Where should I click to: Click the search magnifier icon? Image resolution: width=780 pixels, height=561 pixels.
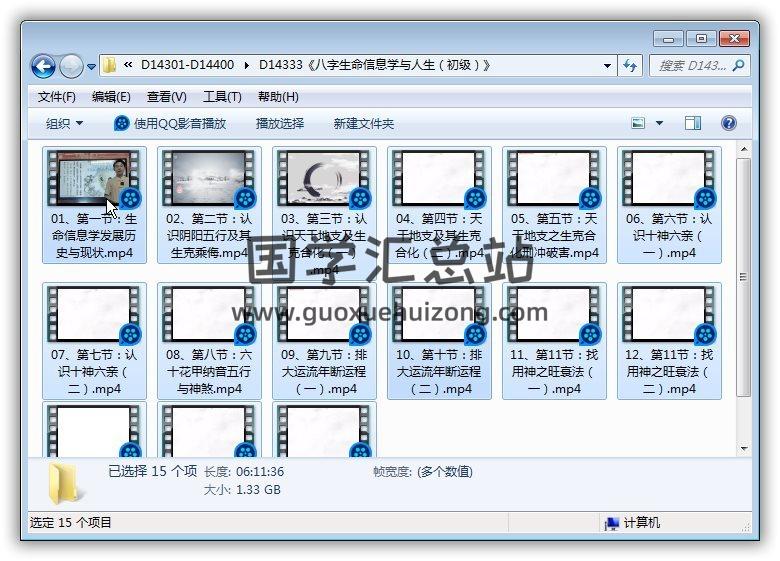click(x=738, y=66)
